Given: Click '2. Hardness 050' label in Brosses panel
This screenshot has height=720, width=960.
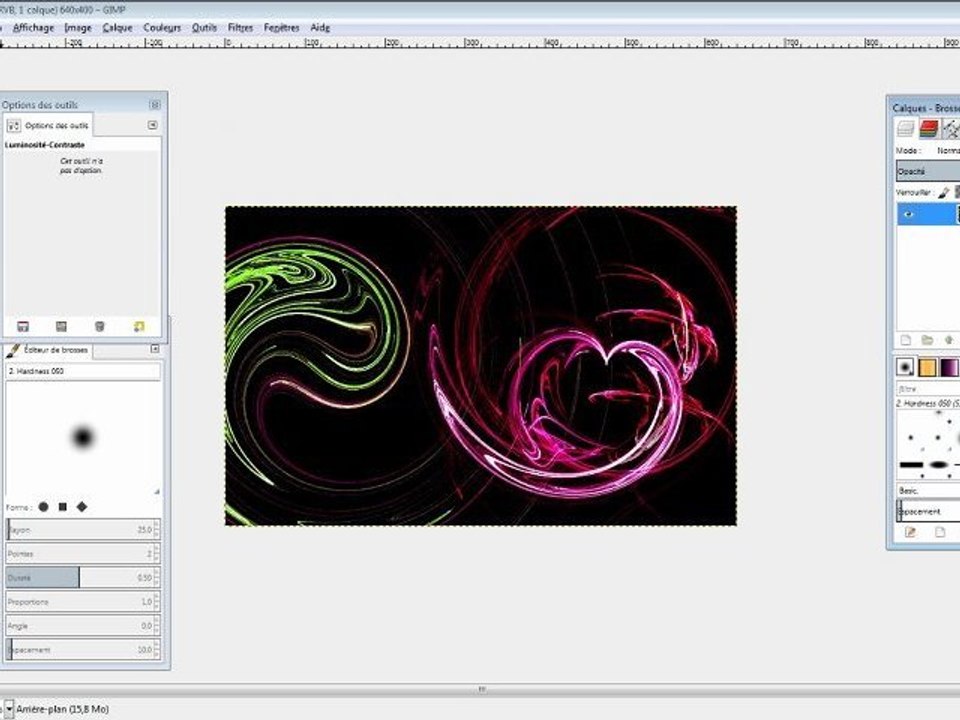Looking at the screenshot, I should click(927, 404).
